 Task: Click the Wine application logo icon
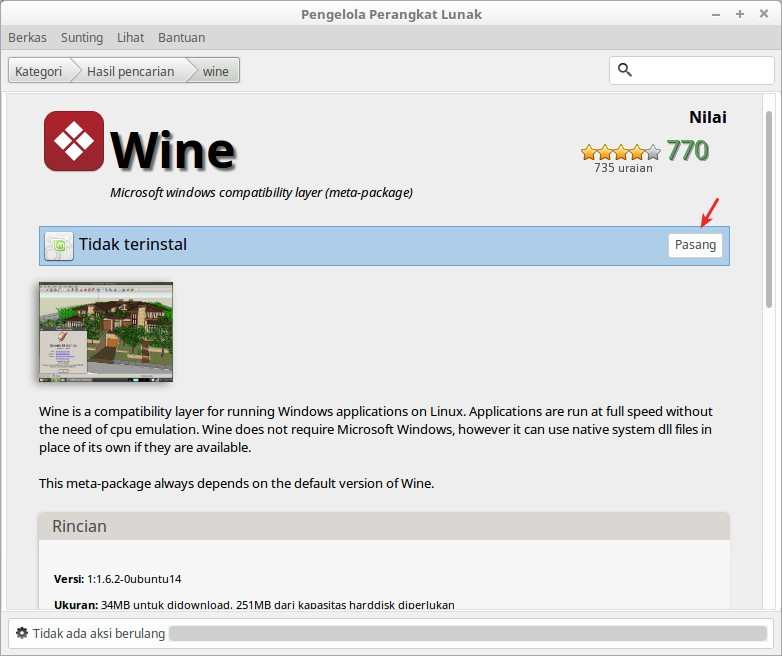[x=74, y=141]
